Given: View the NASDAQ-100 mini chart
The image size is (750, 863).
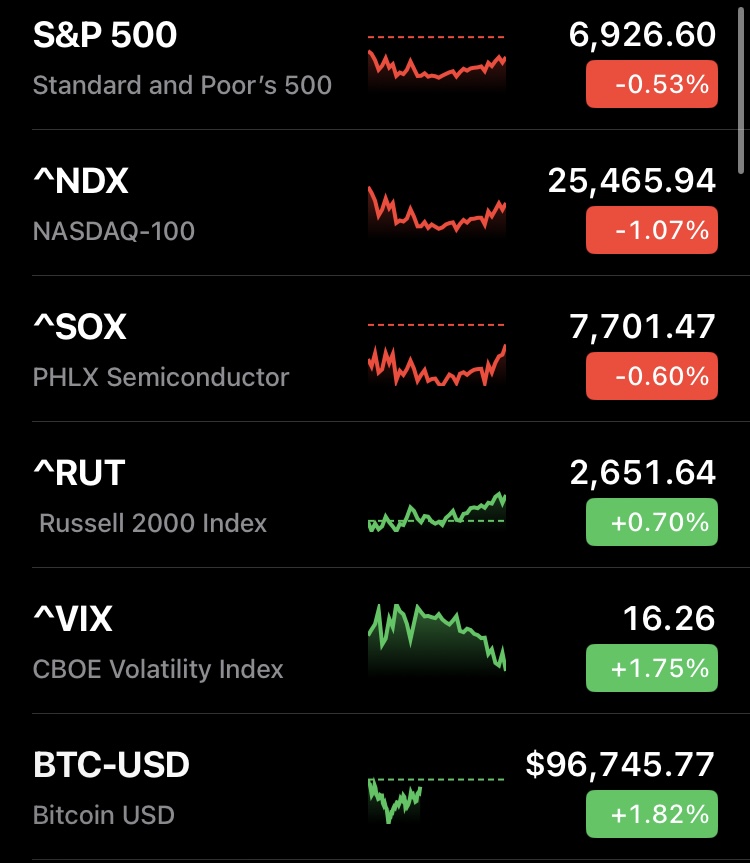Looking at the screenshot, I should (x=437, y=210).
